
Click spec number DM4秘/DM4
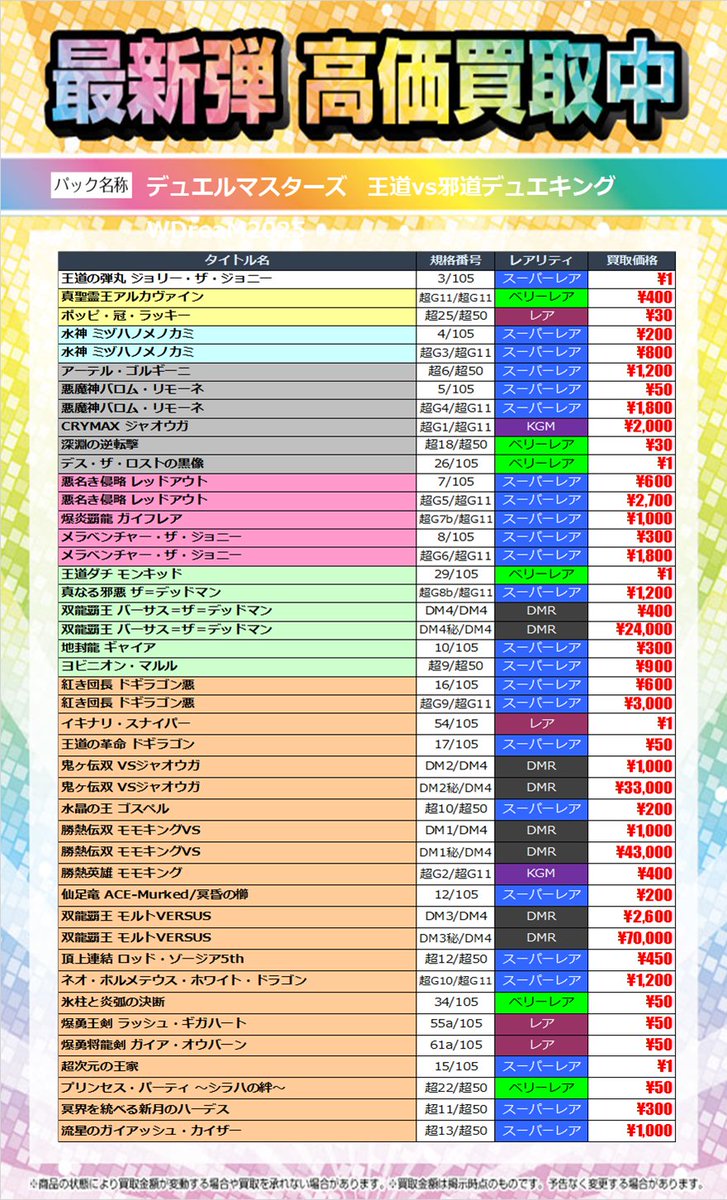[x=455, y=630]
